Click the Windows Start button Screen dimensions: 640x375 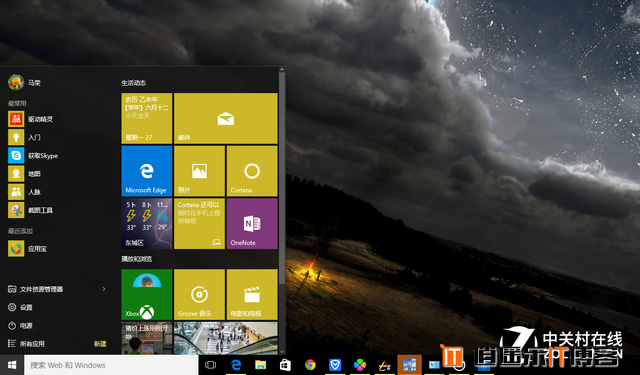pos(12,365)
